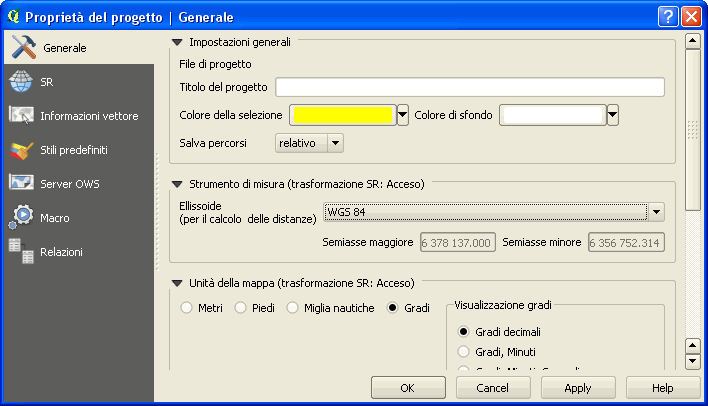Select the Stili predefiniti brush icon
The height and width of the screenshot is (406, 708).
point(22,150)
